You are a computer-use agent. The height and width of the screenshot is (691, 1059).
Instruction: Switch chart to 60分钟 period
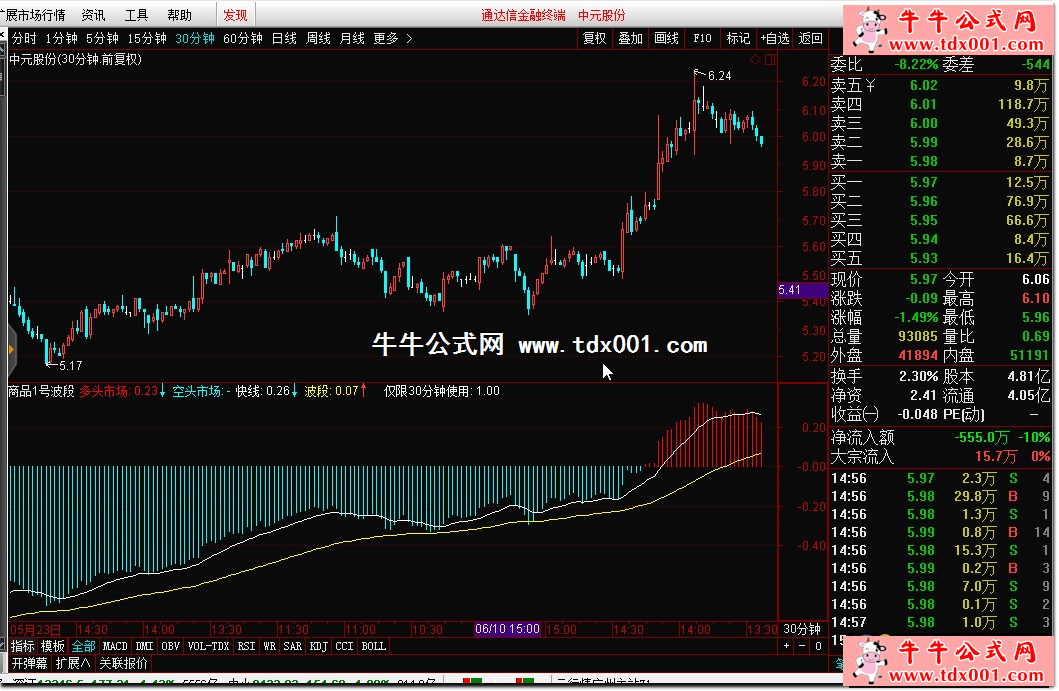pyautogui.click(x=242, y=39)
